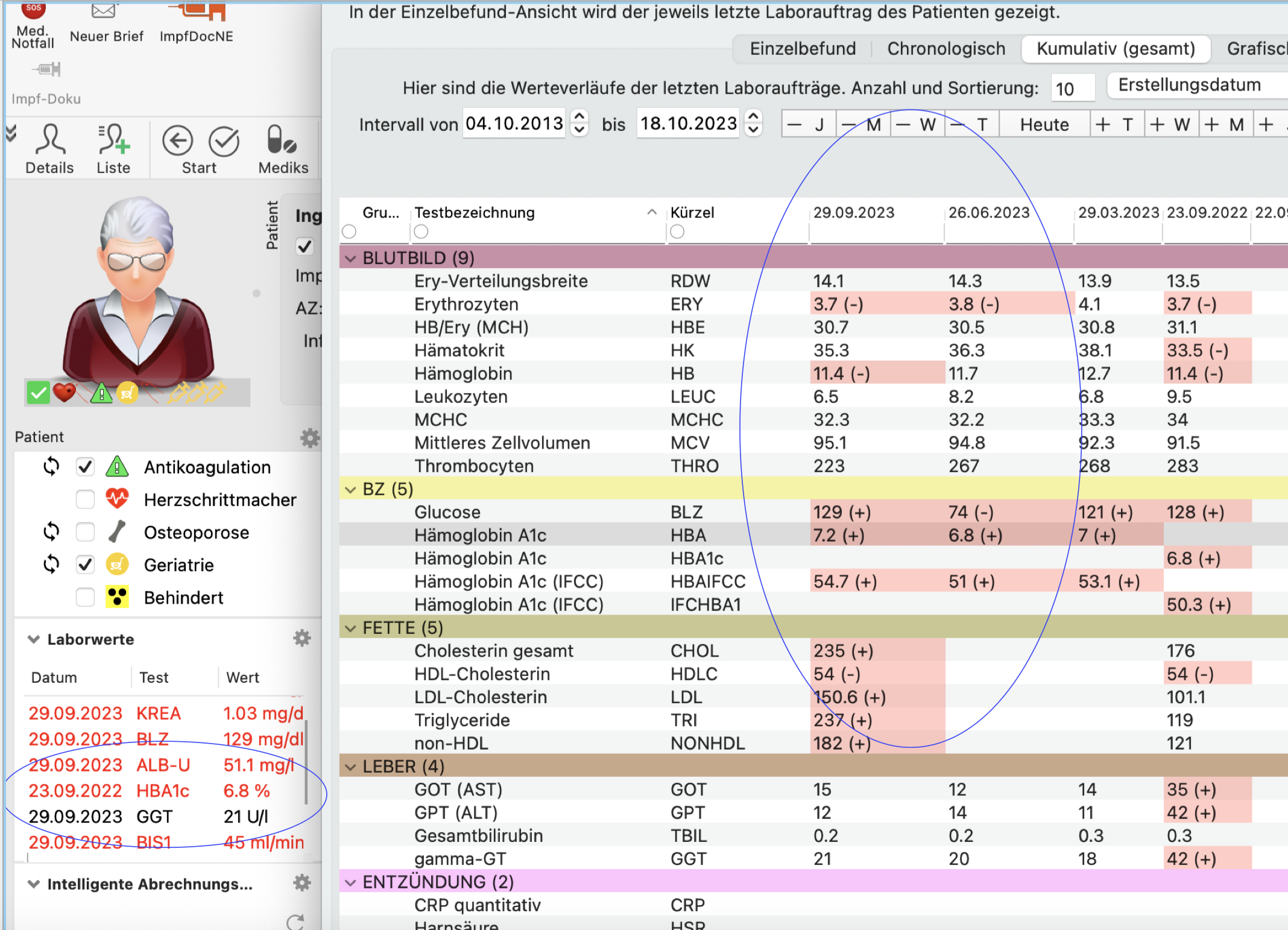Check the Behindert checkbox

coord(85,597)
